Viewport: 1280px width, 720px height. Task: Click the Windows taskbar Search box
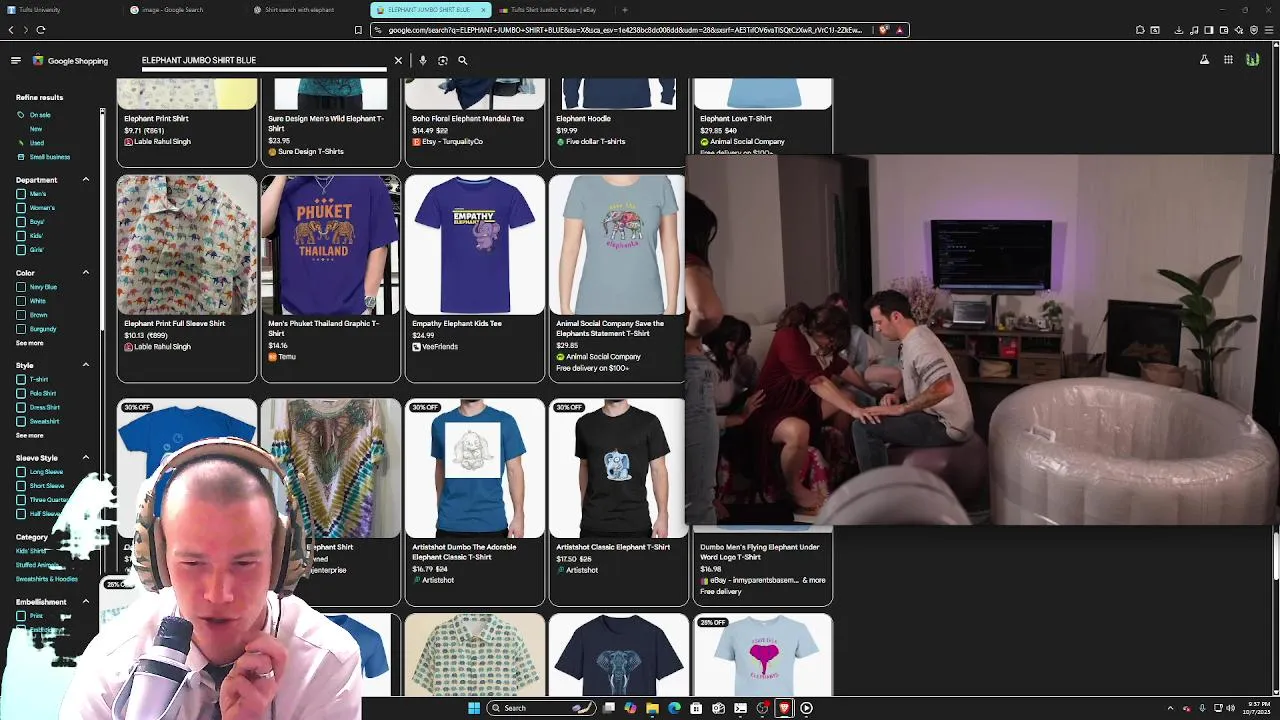[541, 708]
